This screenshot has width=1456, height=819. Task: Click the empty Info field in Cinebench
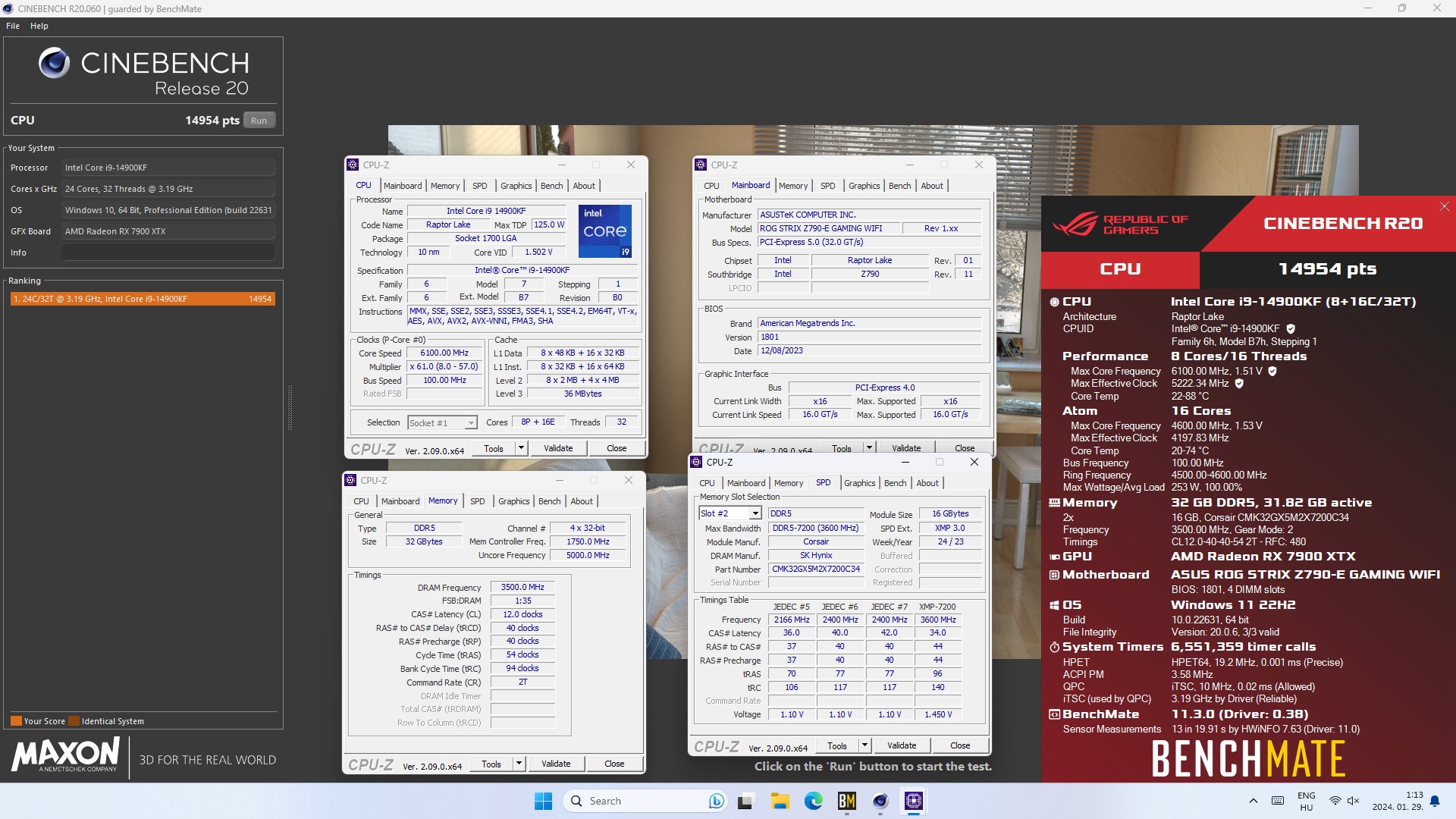coord(168,253)
